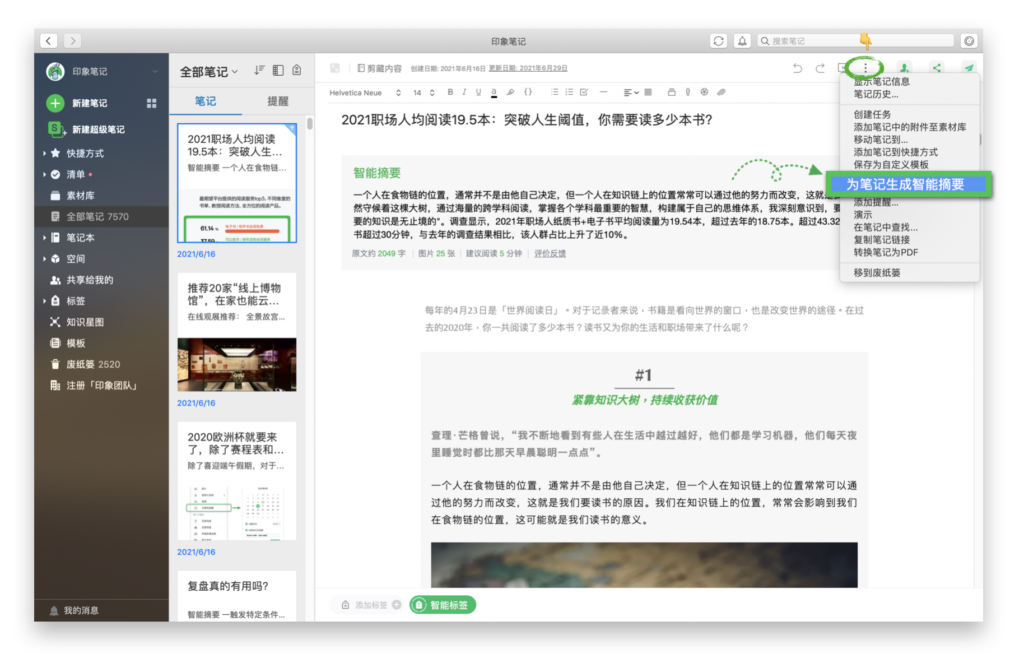The width and height of the screenshot is (1024, 658).
Task: Open the note 2020欧洲杯就要来了
Action: 236,481
